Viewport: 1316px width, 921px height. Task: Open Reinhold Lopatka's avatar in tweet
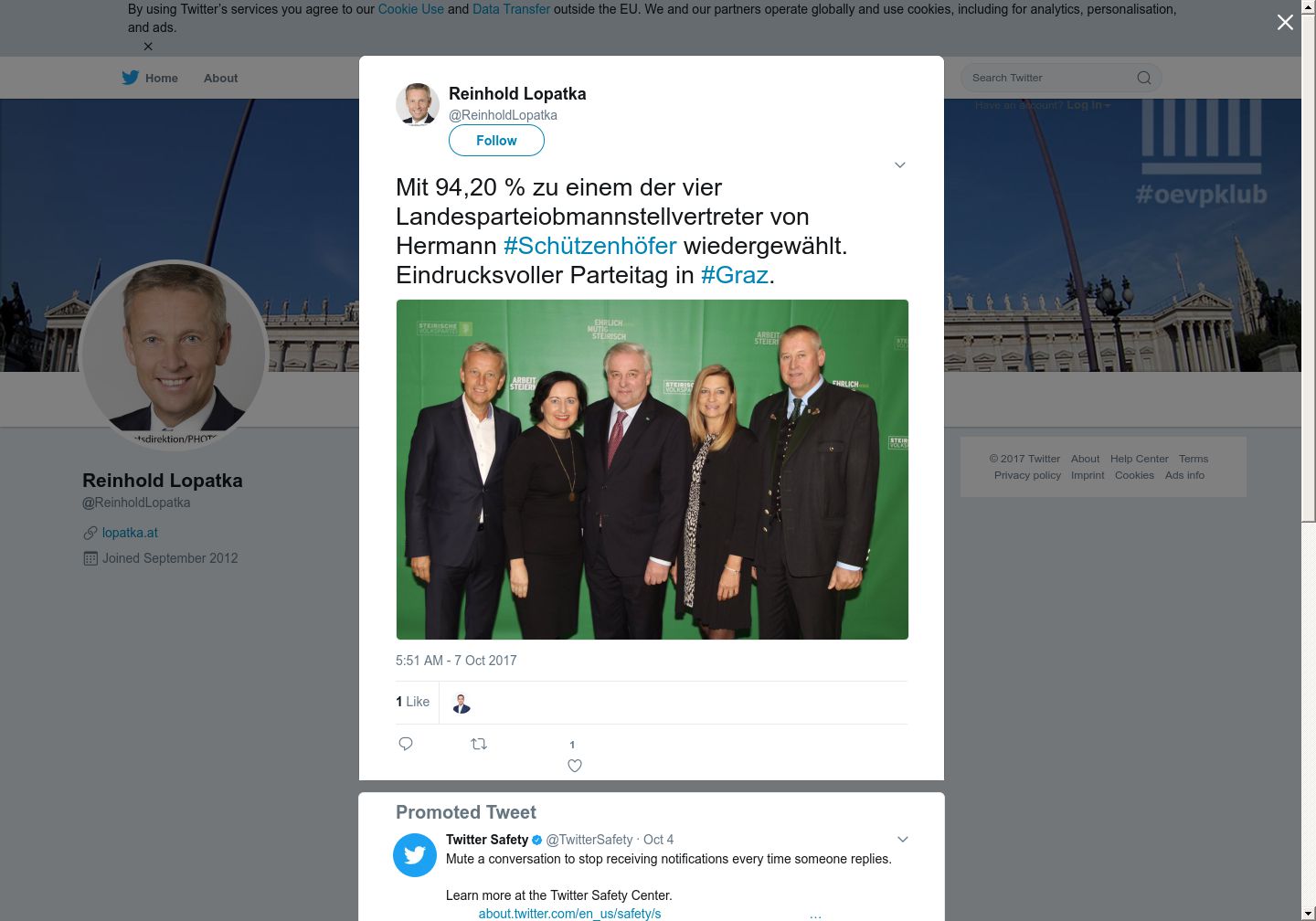418,104
